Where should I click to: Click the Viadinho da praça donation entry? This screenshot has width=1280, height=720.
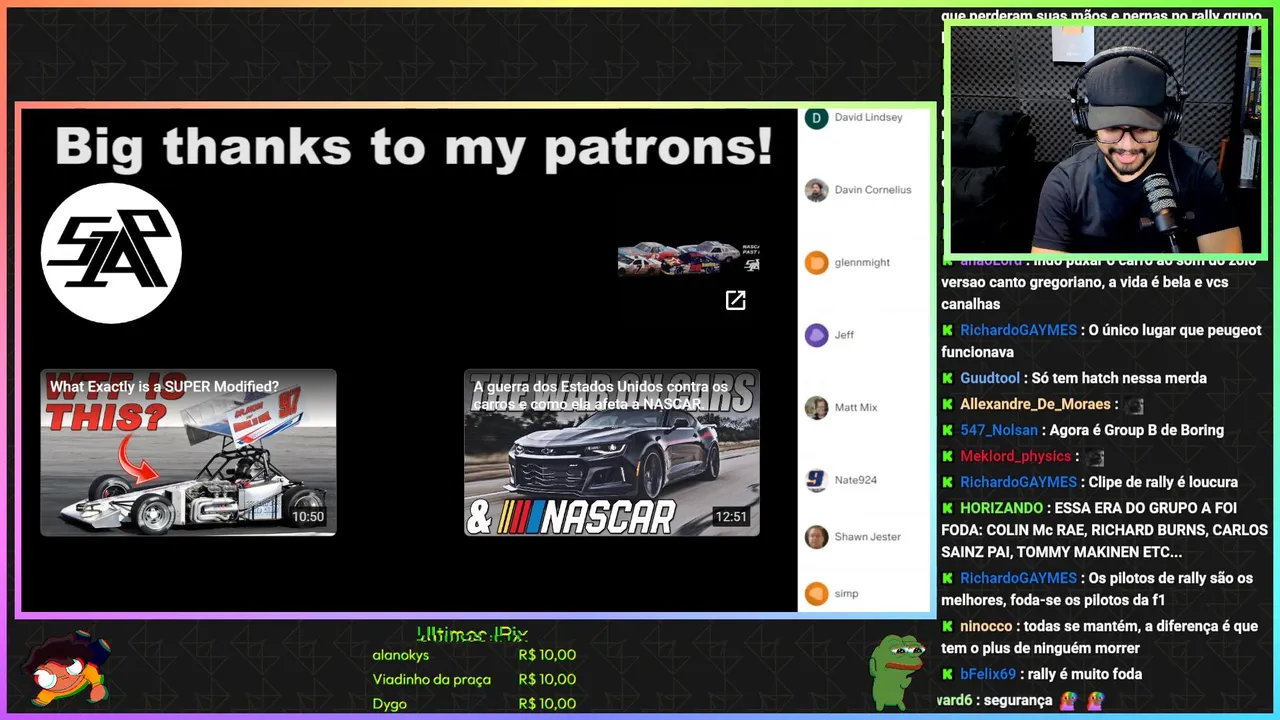474,679
